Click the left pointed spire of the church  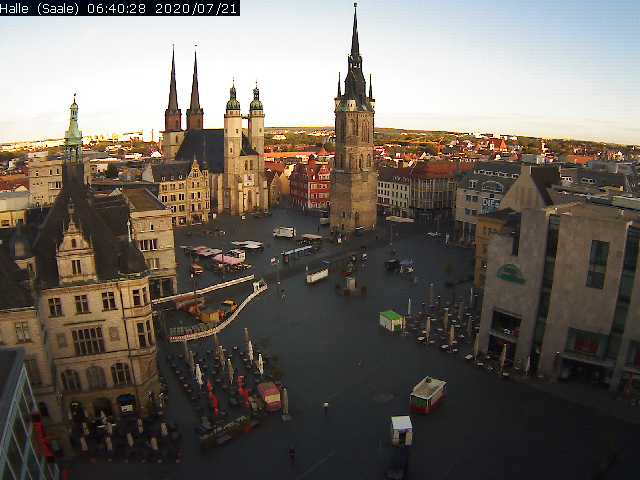(172, 90)
